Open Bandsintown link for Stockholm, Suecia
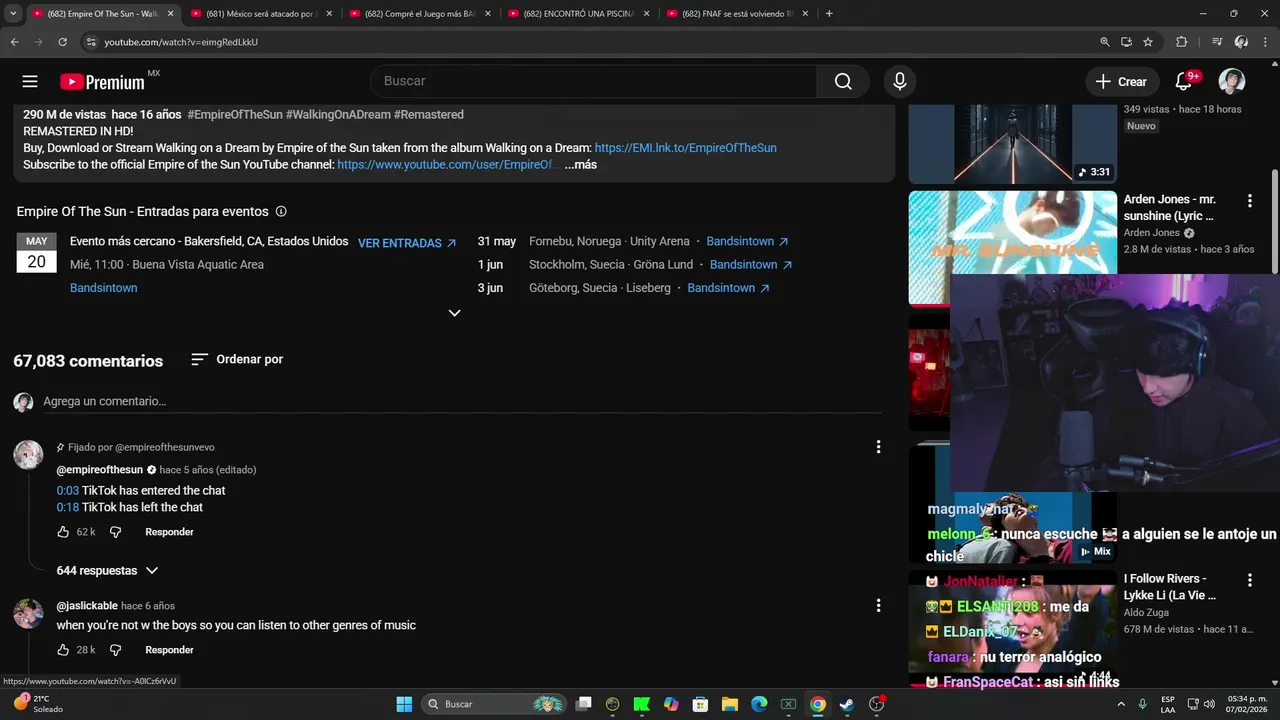 (751, 265)
